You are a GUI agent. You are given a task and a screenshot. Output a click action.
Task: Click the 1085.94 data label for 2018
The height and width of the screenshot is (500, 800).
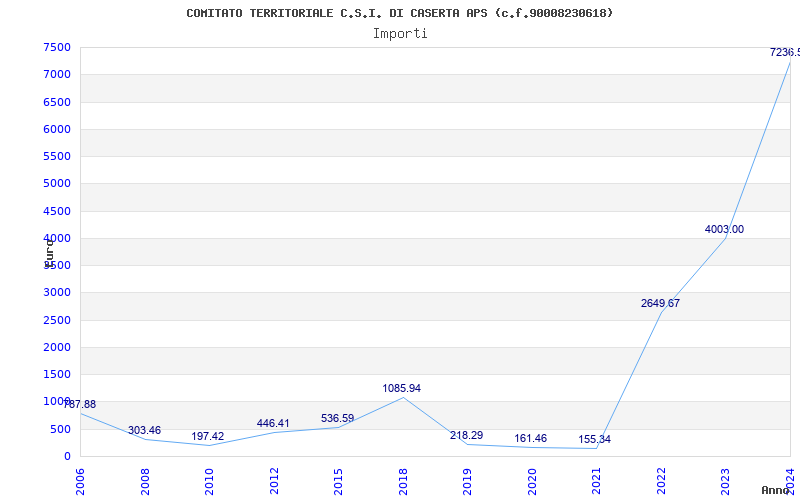click(x=401, y=388)
